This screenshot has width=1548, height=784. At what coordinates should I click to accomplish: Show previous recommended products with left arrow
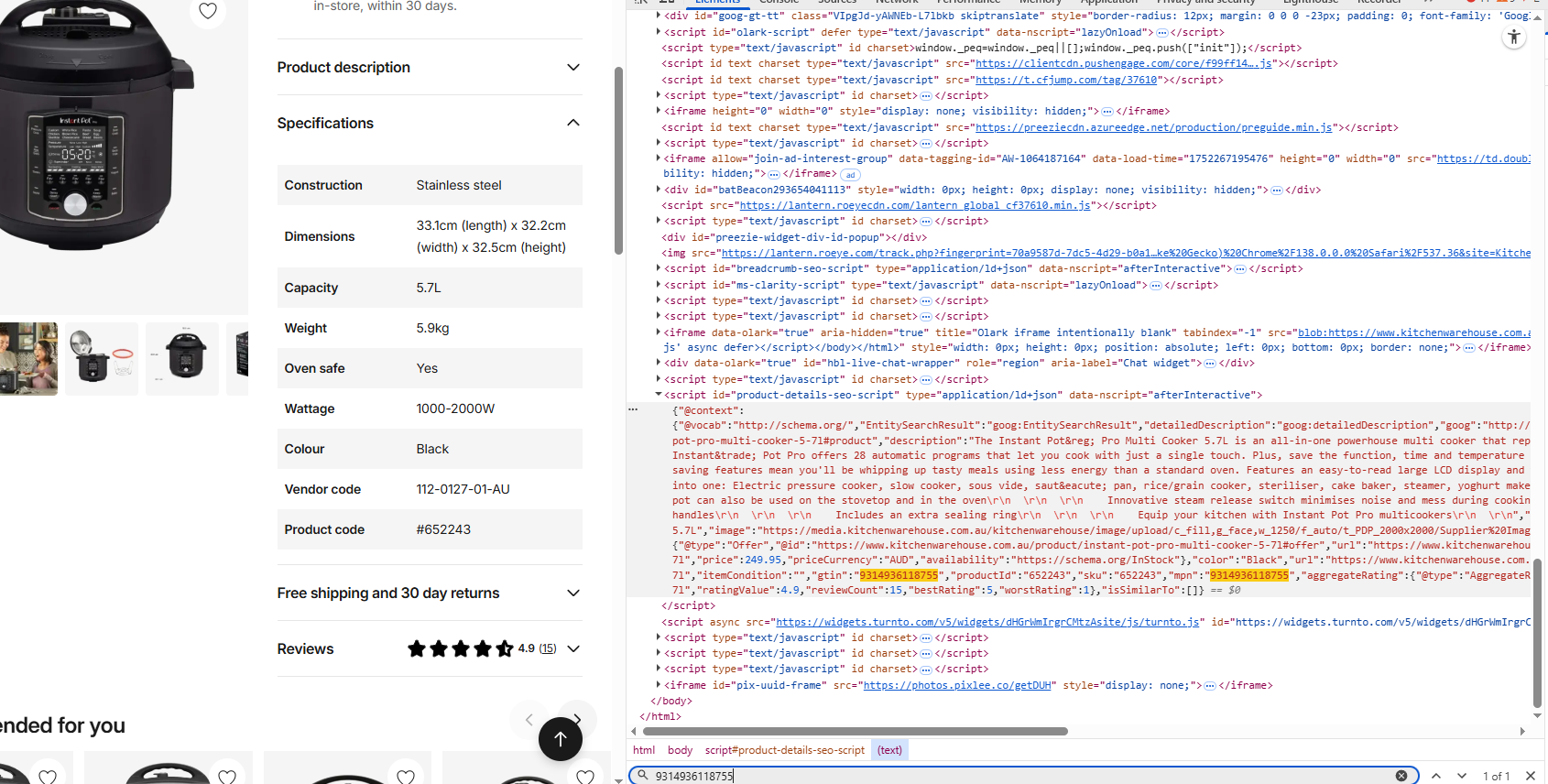[529, 719]
